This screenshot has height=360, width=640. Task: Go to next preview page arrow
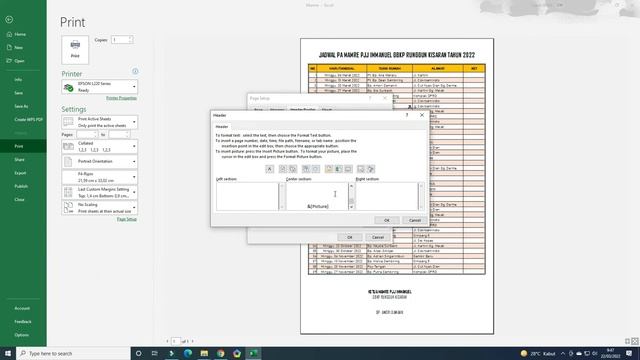tap(193, 341)
